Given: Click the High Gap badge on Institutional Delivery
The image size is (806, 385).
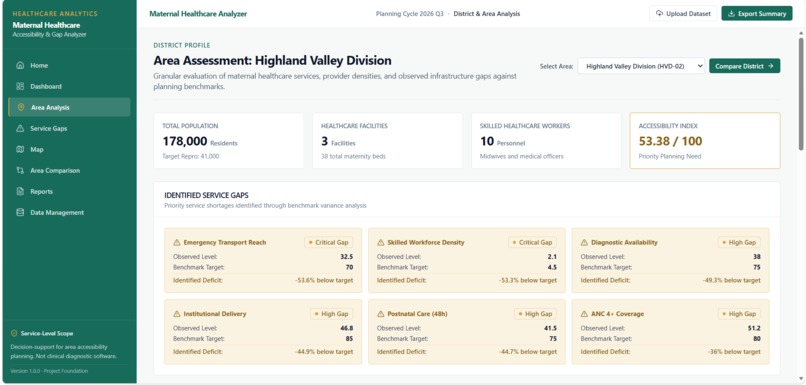Looking at the screenshot, I should (x=331, y=314).
